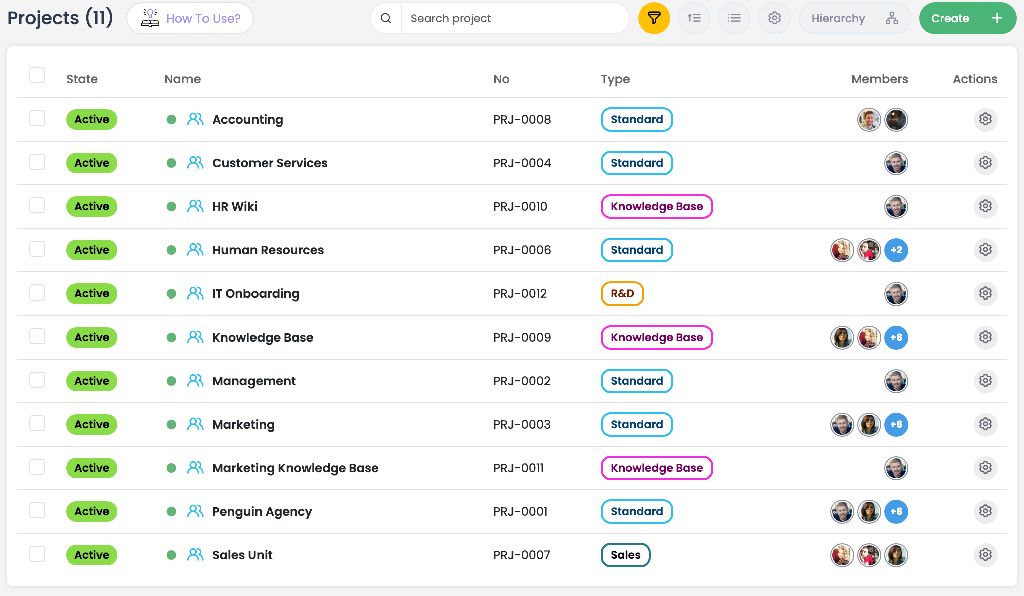Expand +2 members on Human Resources
This screenshot has width=1024, height=596.
[x=896, y=250]
